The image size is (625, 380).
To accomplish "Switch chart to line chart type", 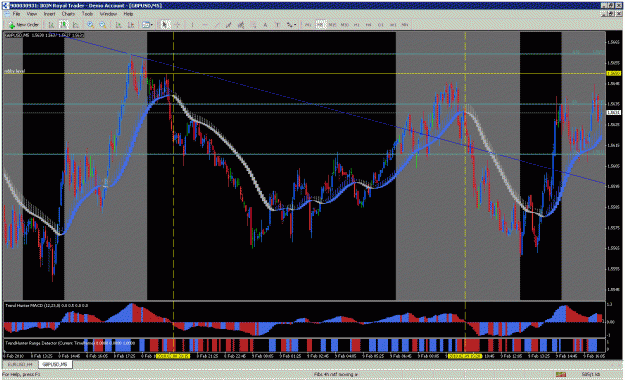I will point(76,25).
